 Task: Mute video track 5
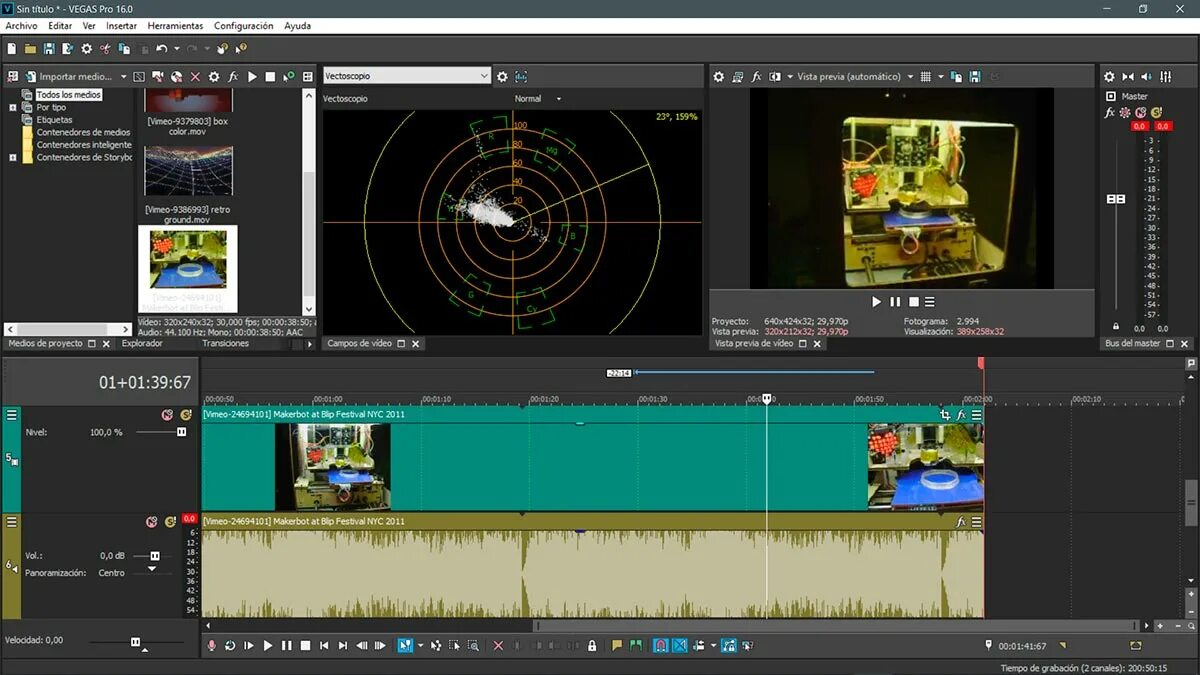[x=167, y=414]
